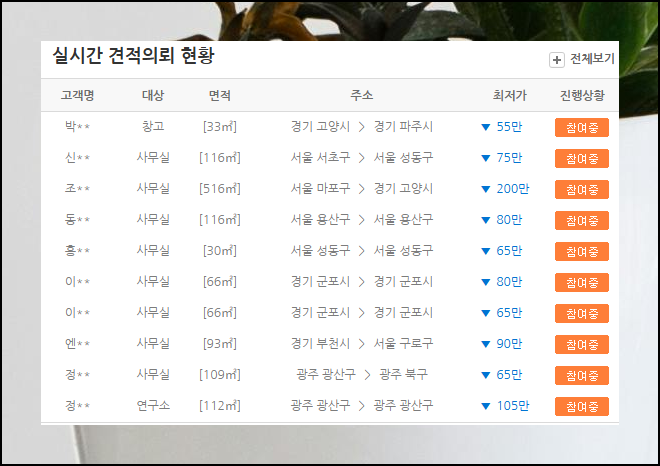Image resolution: width=660 pixels, height=466 pixels.
Task: Click 참여중 button for 105만 row
Action: (582, 406)
